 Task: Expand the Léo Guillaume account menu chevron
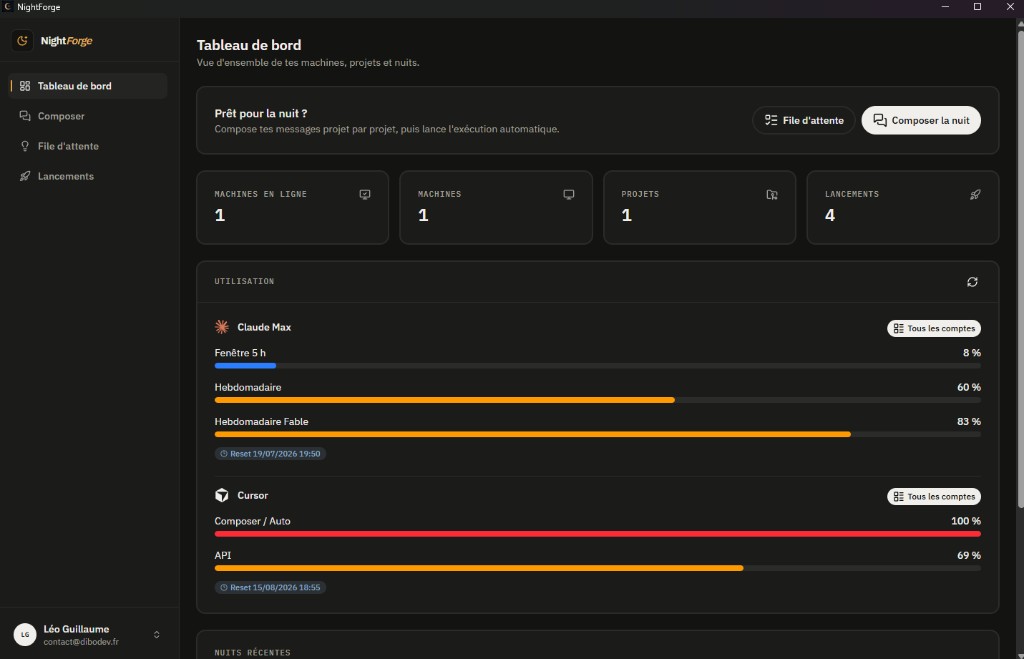click(x=157, y=635)
